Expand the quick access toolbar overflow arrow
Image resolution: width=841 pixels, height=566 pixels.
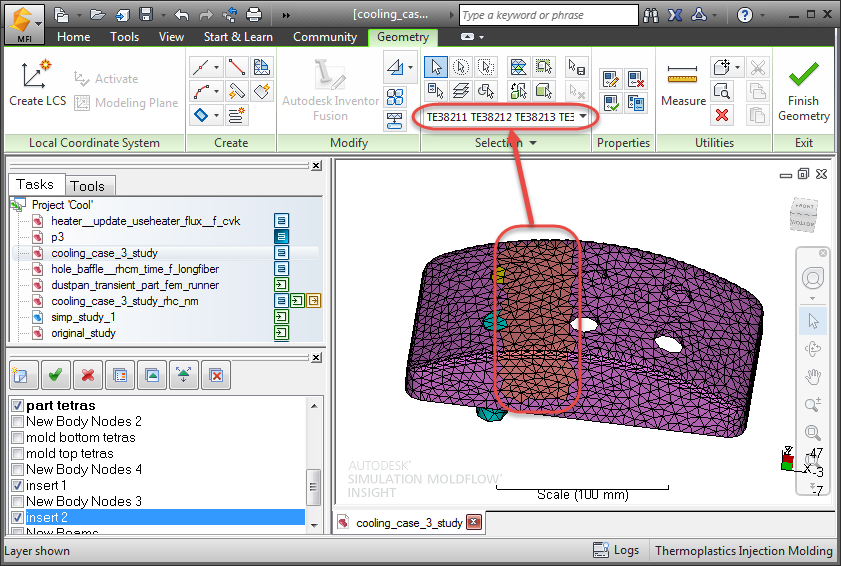click(x=286, y=15)
